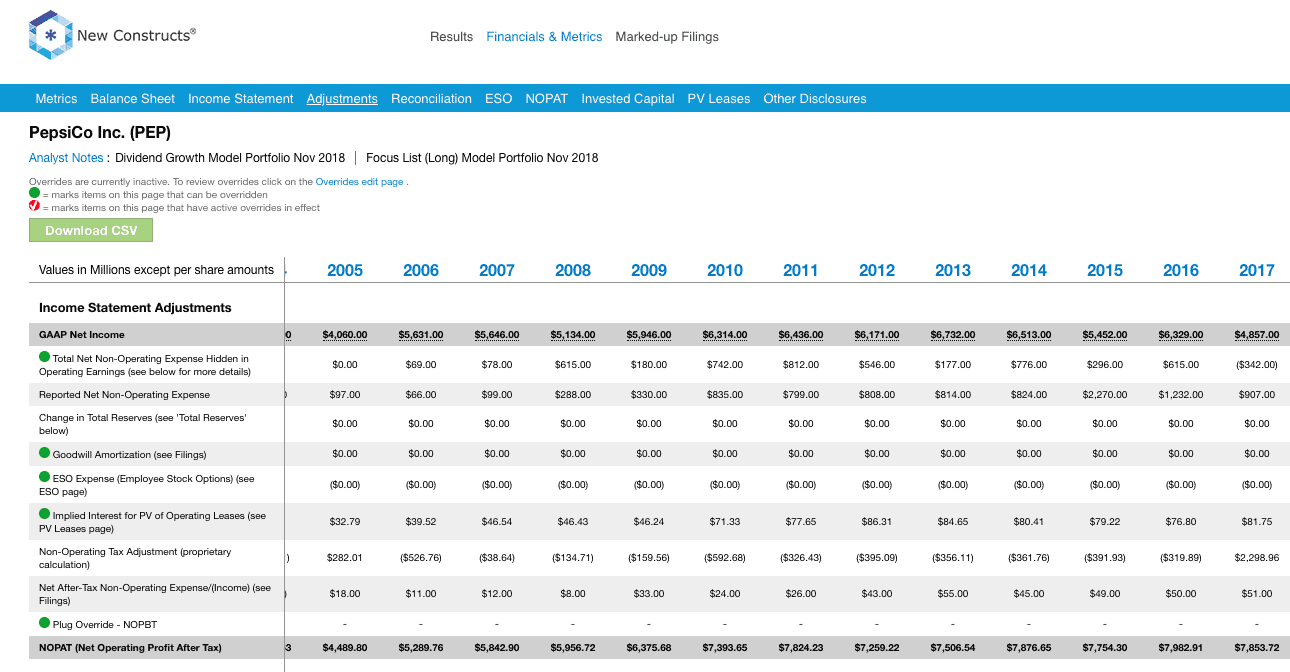
Task: Open Dividend Growth Model Portfolio Nov 2018 note
Action: tap(230, 158)
